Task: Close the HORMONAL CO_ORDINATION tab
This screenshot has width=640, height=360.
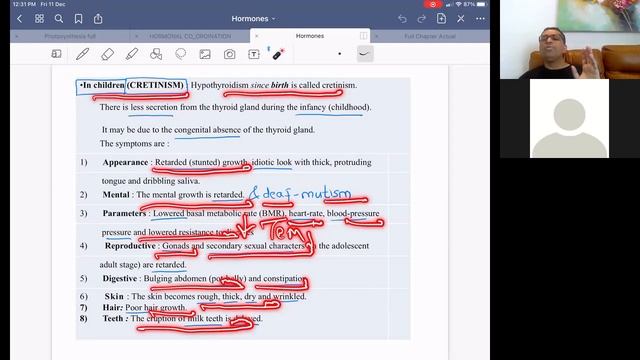Action: [136, 36]
